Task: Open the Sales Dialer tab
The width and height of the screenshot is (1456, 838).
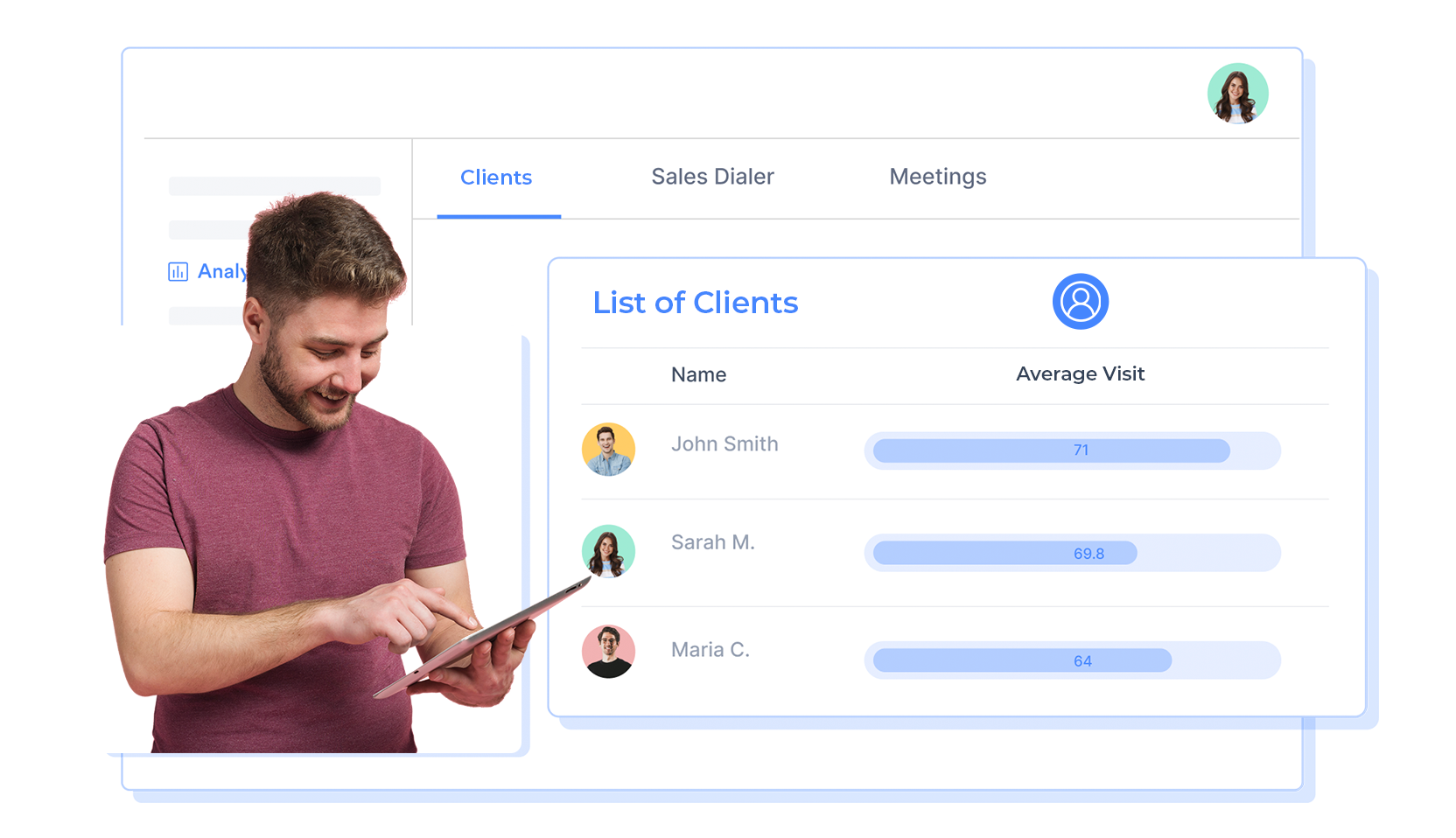Action: [x=712, y=178]
